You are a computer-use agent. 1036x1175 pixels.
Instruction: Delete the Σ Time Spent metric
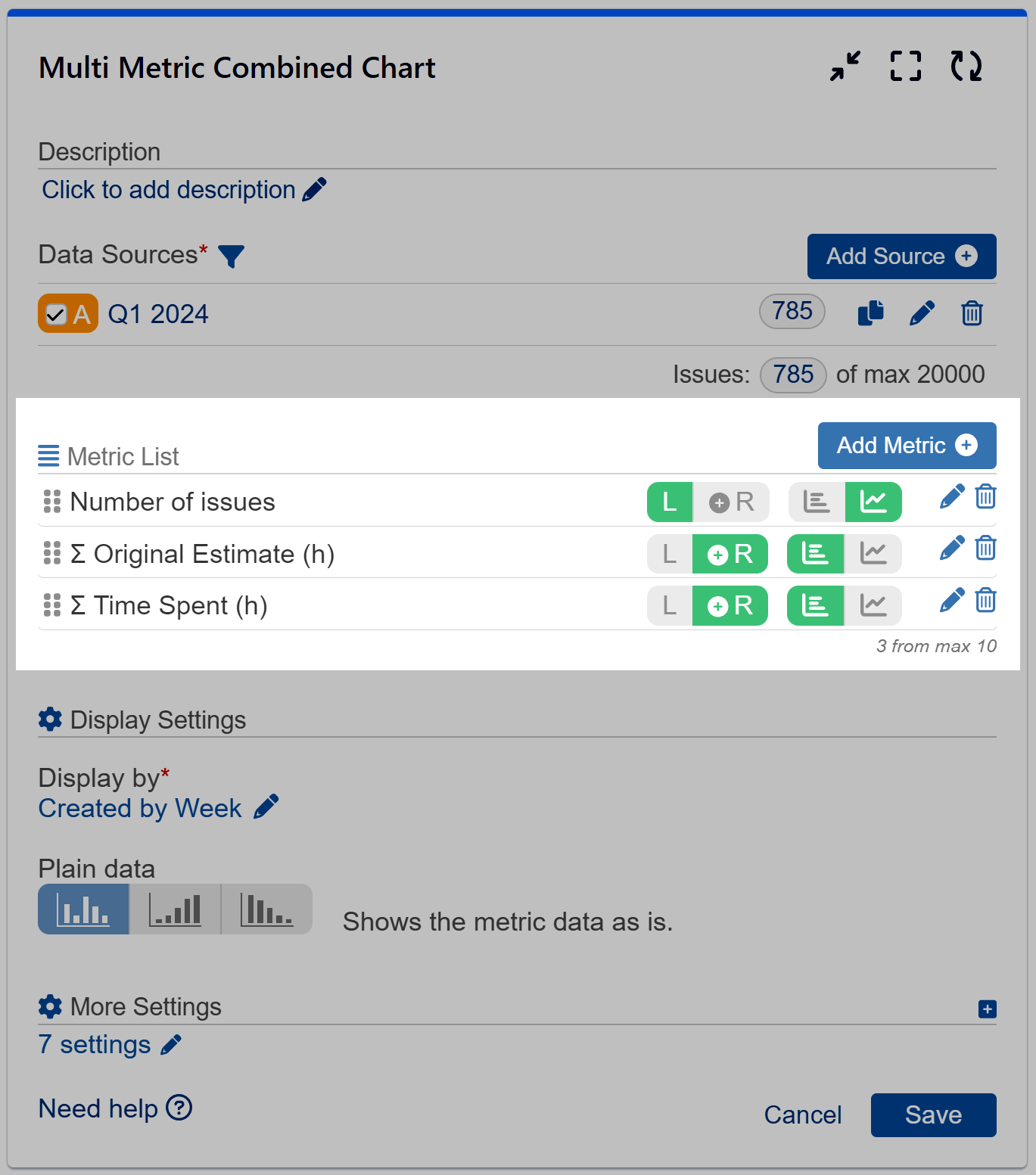pos(985,601)
